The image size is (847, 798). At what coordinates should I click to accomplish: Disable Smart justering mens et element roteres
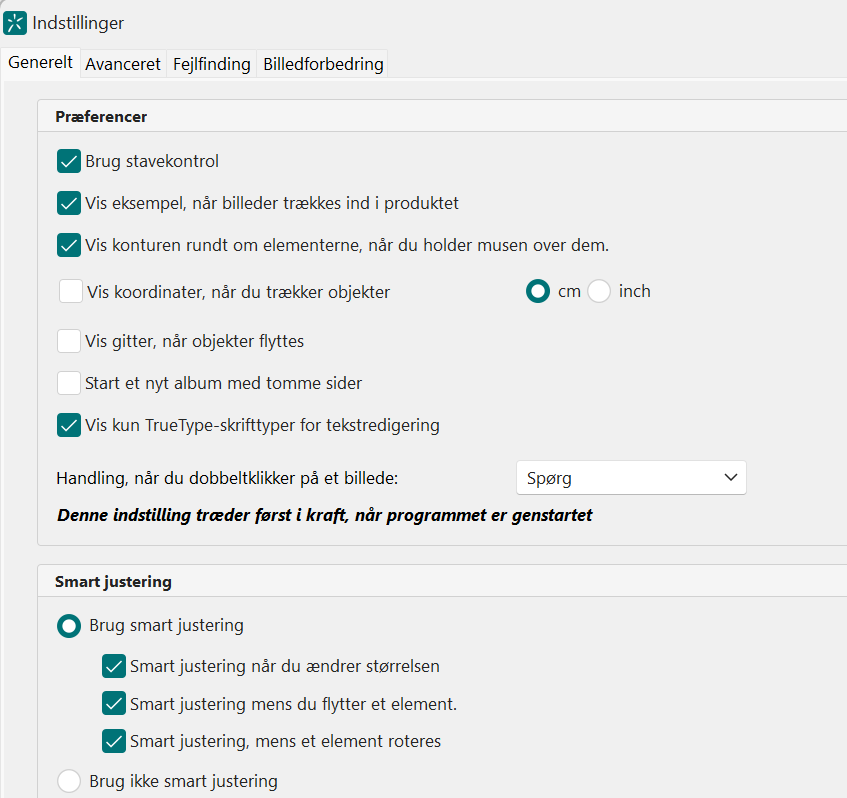tap(113, 741)
